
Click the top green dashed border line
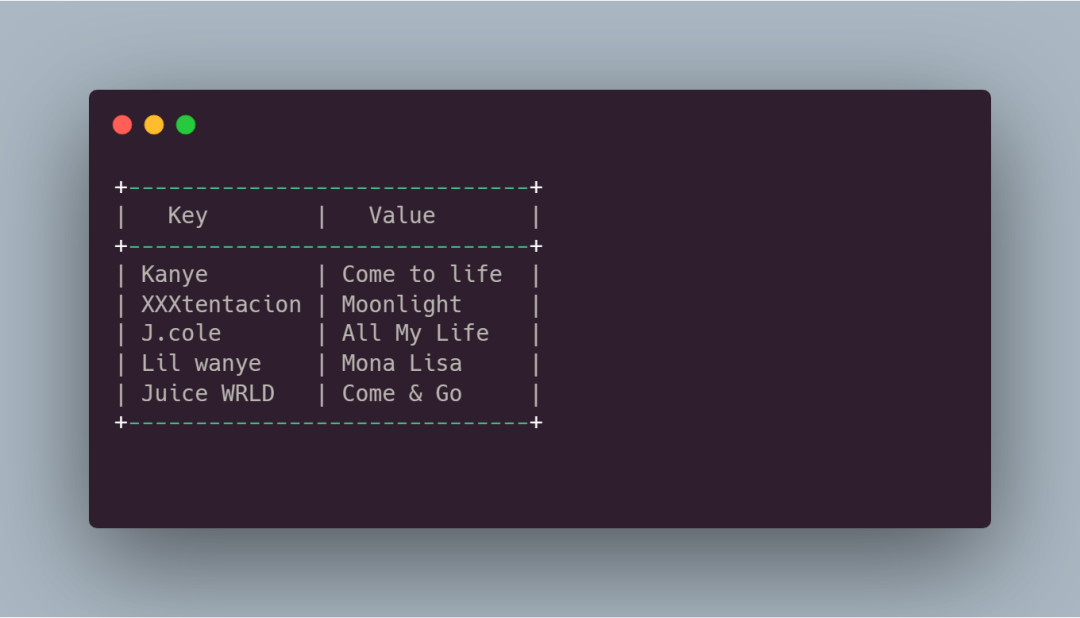tap(329, 187)
